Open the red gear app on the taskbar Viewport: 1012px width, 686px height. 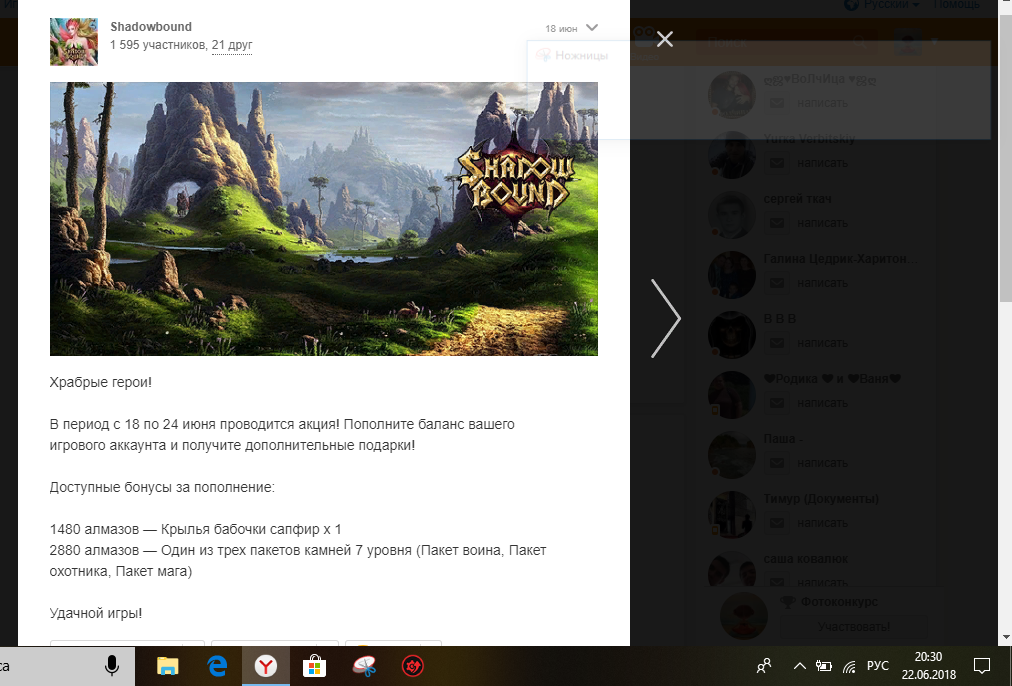click(412, 666)
